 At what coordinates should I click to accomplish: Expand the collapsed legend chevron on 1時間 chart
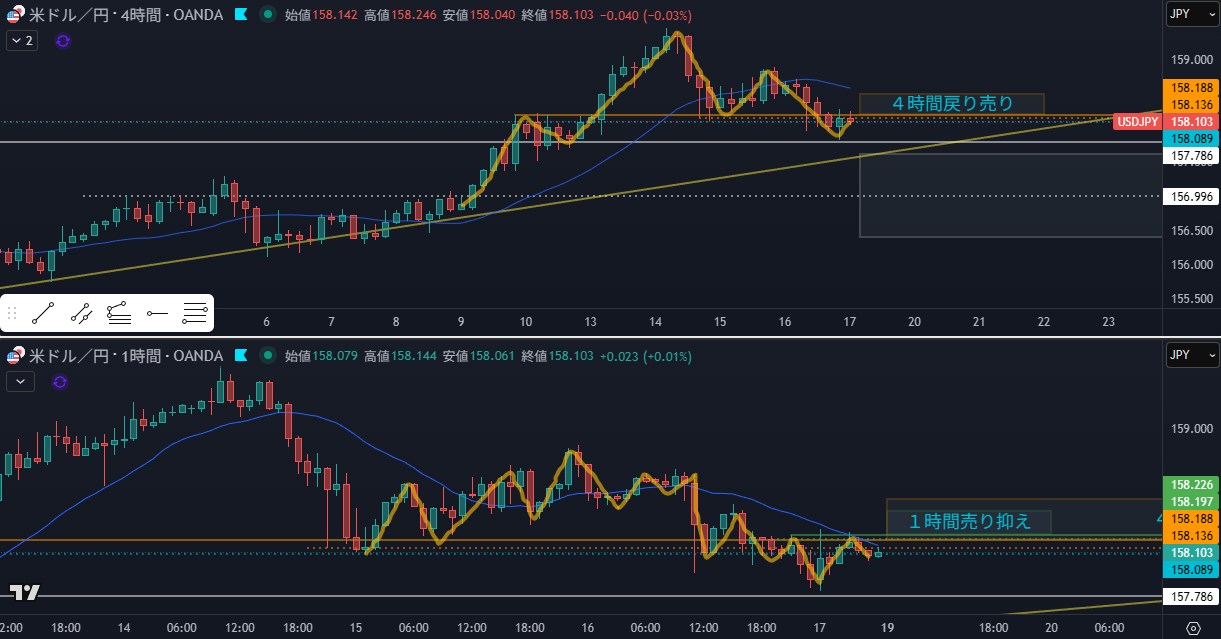tap(20, 381)
